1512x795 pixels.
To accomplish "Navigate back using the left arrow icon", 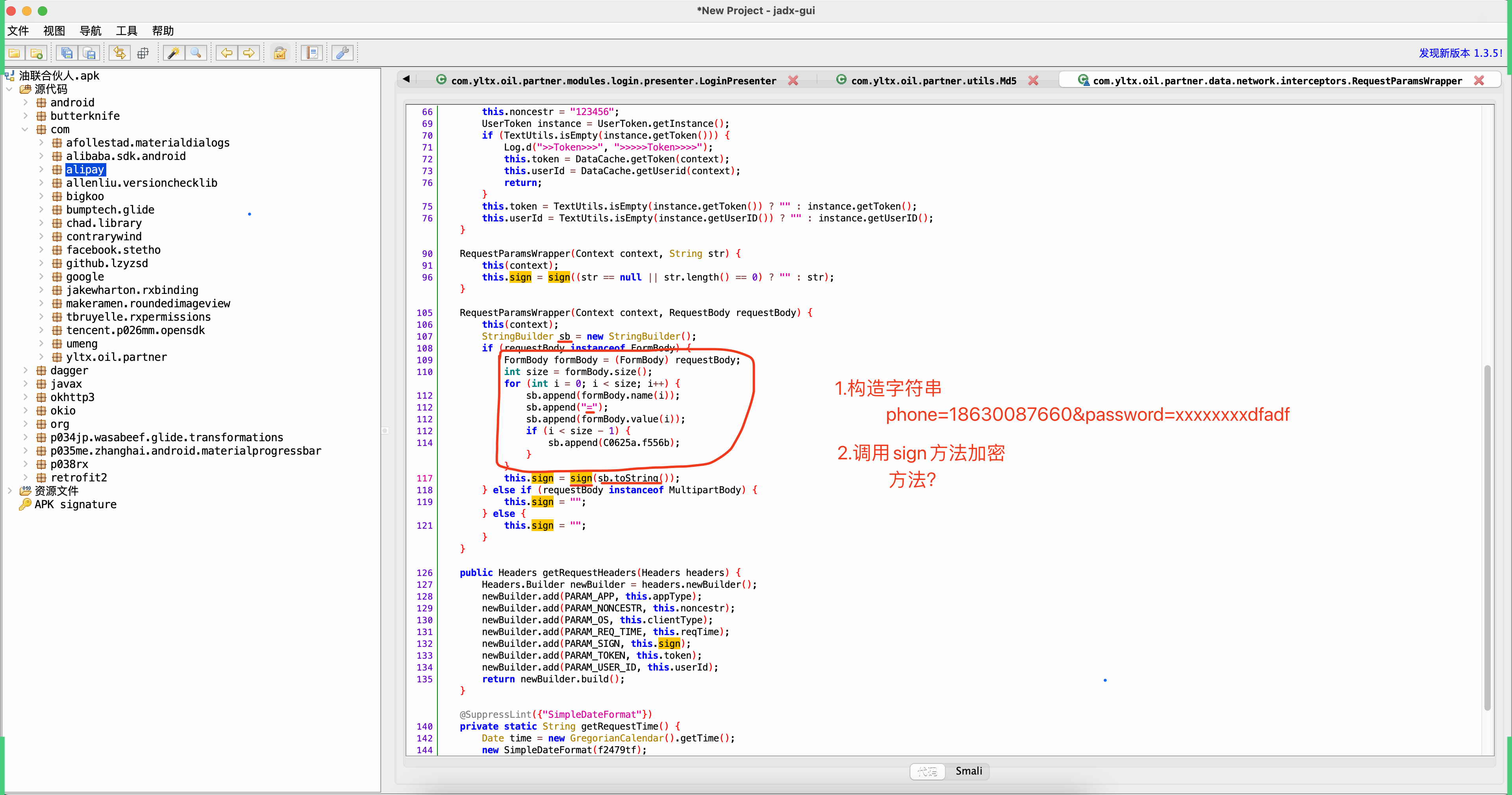I will click(226, 52).
